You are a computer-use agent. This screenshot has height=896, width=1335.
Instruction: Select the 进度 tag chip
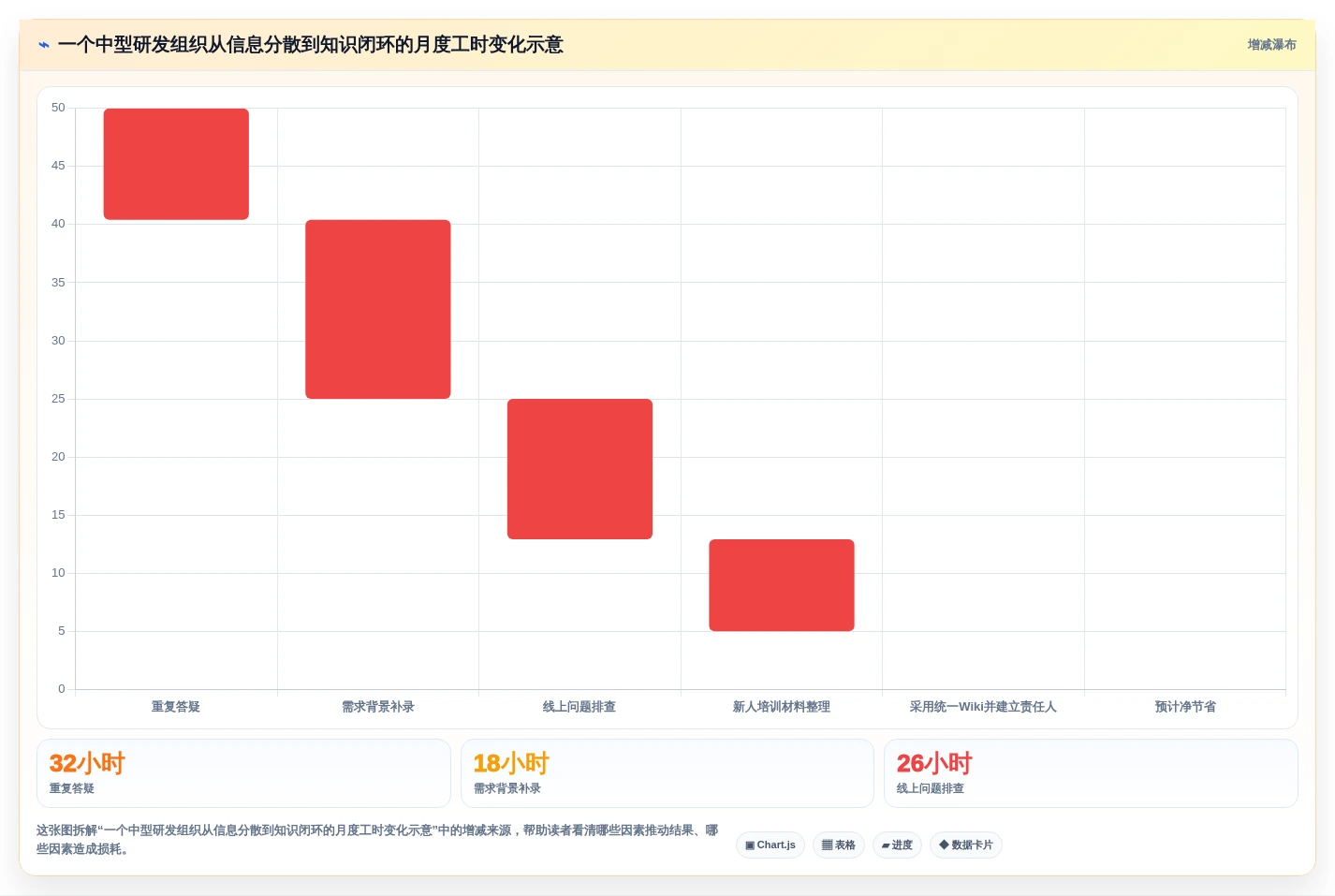tap(897, 845)
